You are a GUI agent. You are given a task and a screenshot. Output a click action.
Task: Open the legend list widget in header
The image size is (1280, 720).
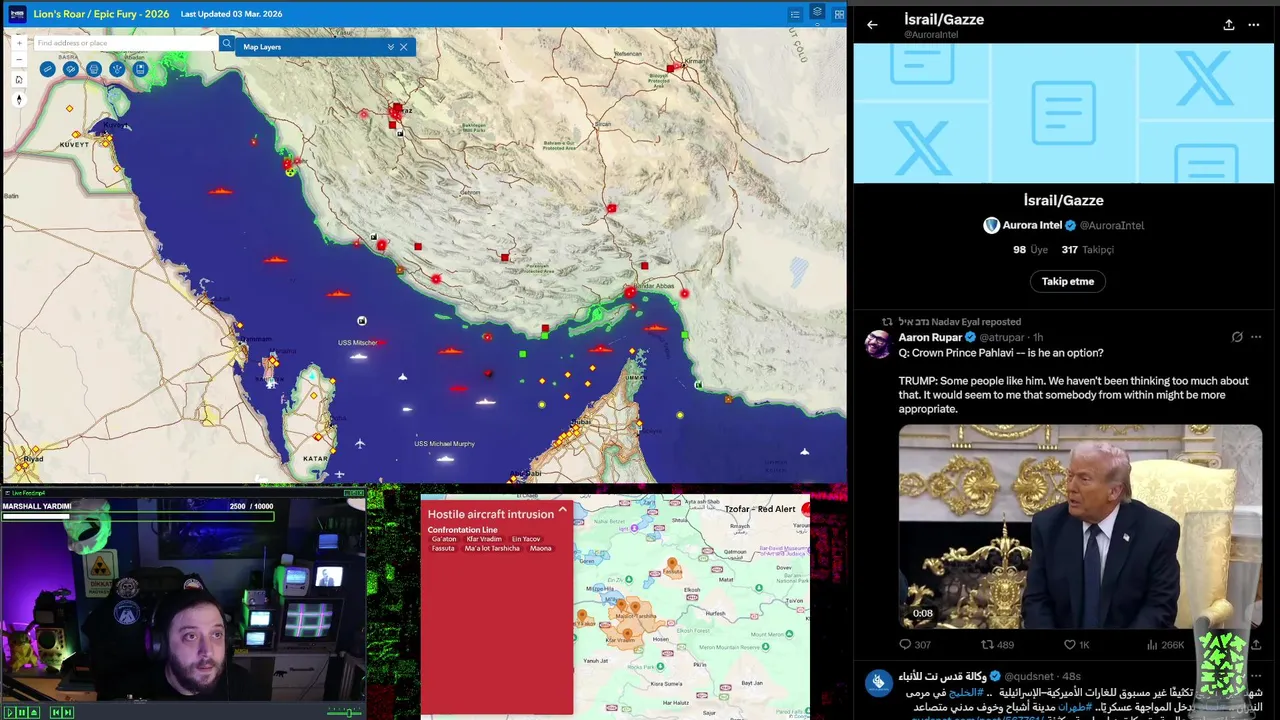tap(795, 14)
